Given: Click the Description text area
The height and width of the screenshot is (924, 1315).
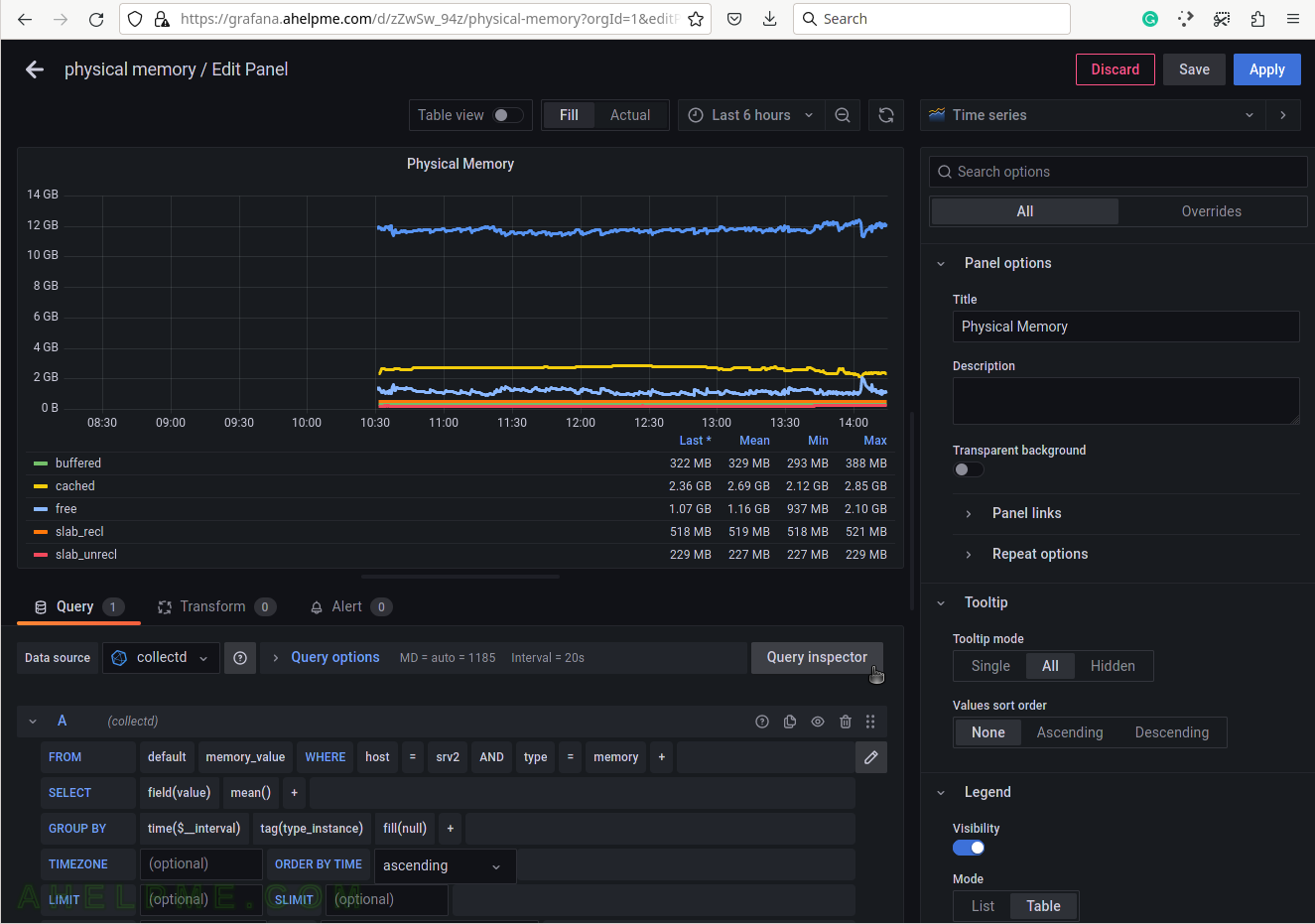Looking at the screenshot, I should click(1125, 401).
